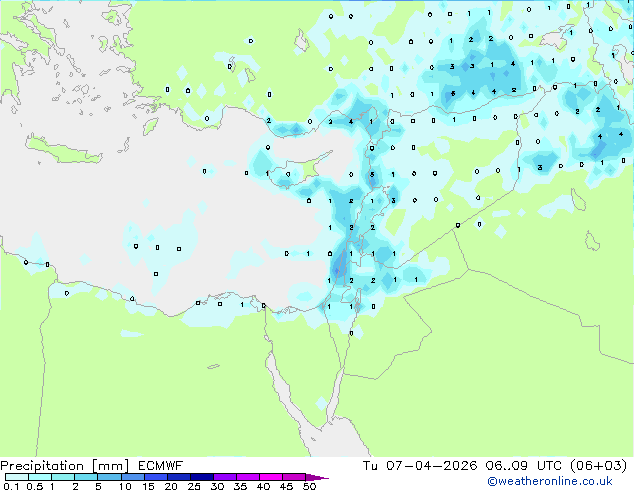
Task: Click the island of Cyprus on map
Action: point(301,170)
